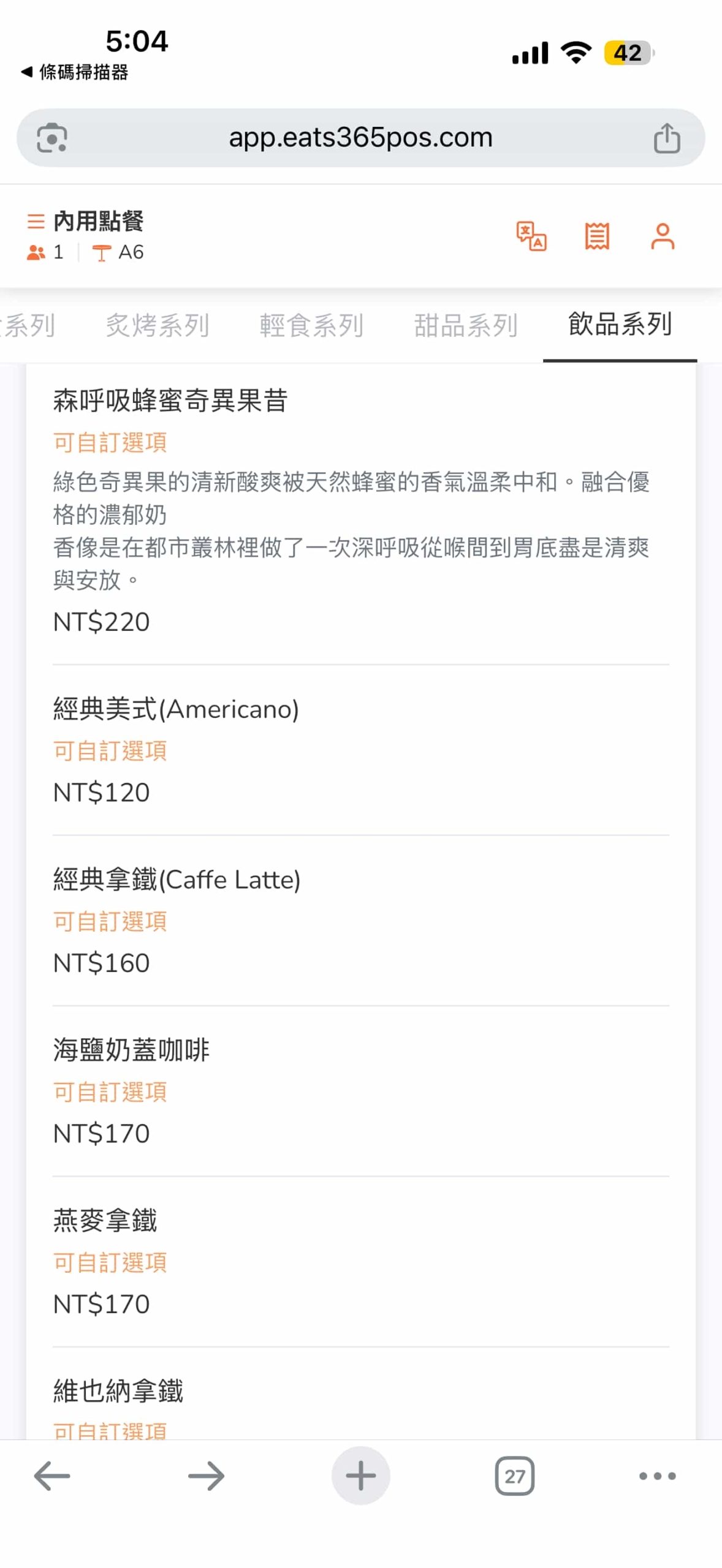The width and height of the screenshot is (722, 1568).
Task: Switch to 輕食系列 tab
Action: [x=311, y=325]
